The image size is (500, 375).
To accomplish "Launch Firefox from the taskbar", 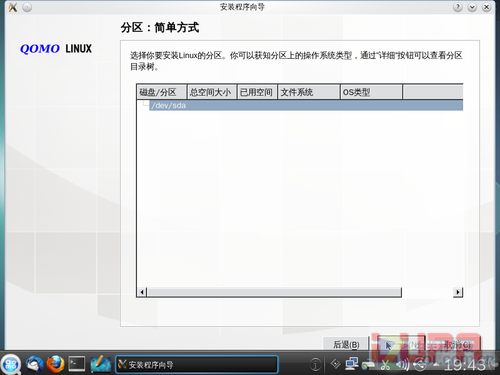I will 55,364.
